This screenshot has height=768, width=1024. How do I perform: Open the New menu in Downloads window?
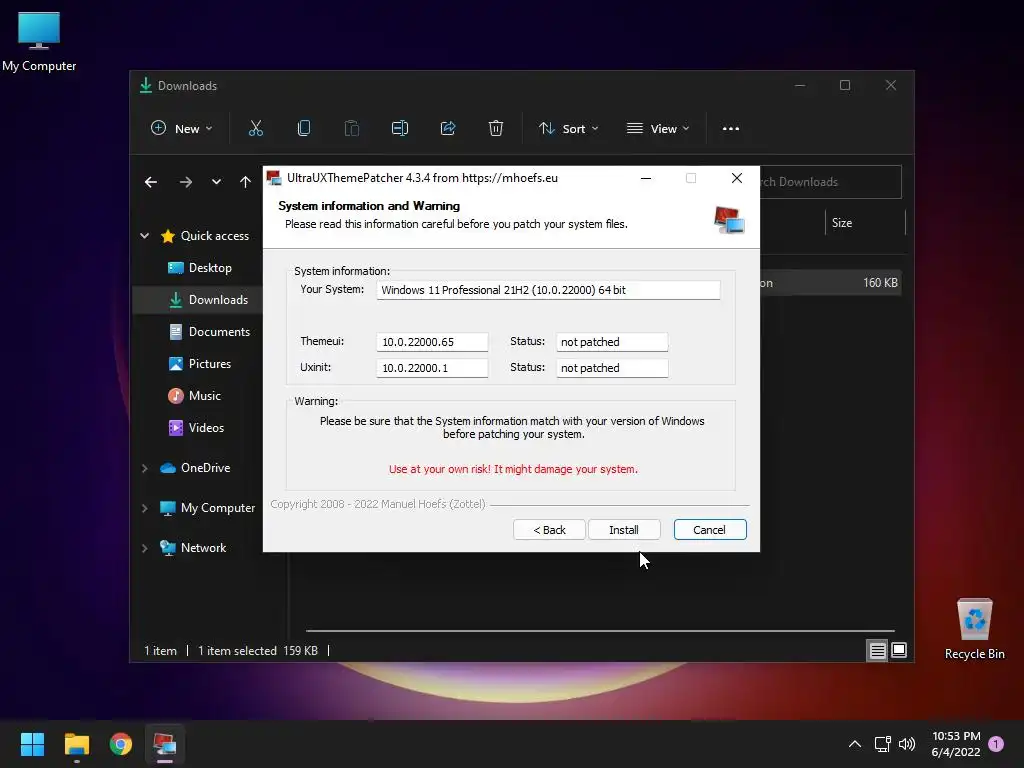tap(182, 129)
